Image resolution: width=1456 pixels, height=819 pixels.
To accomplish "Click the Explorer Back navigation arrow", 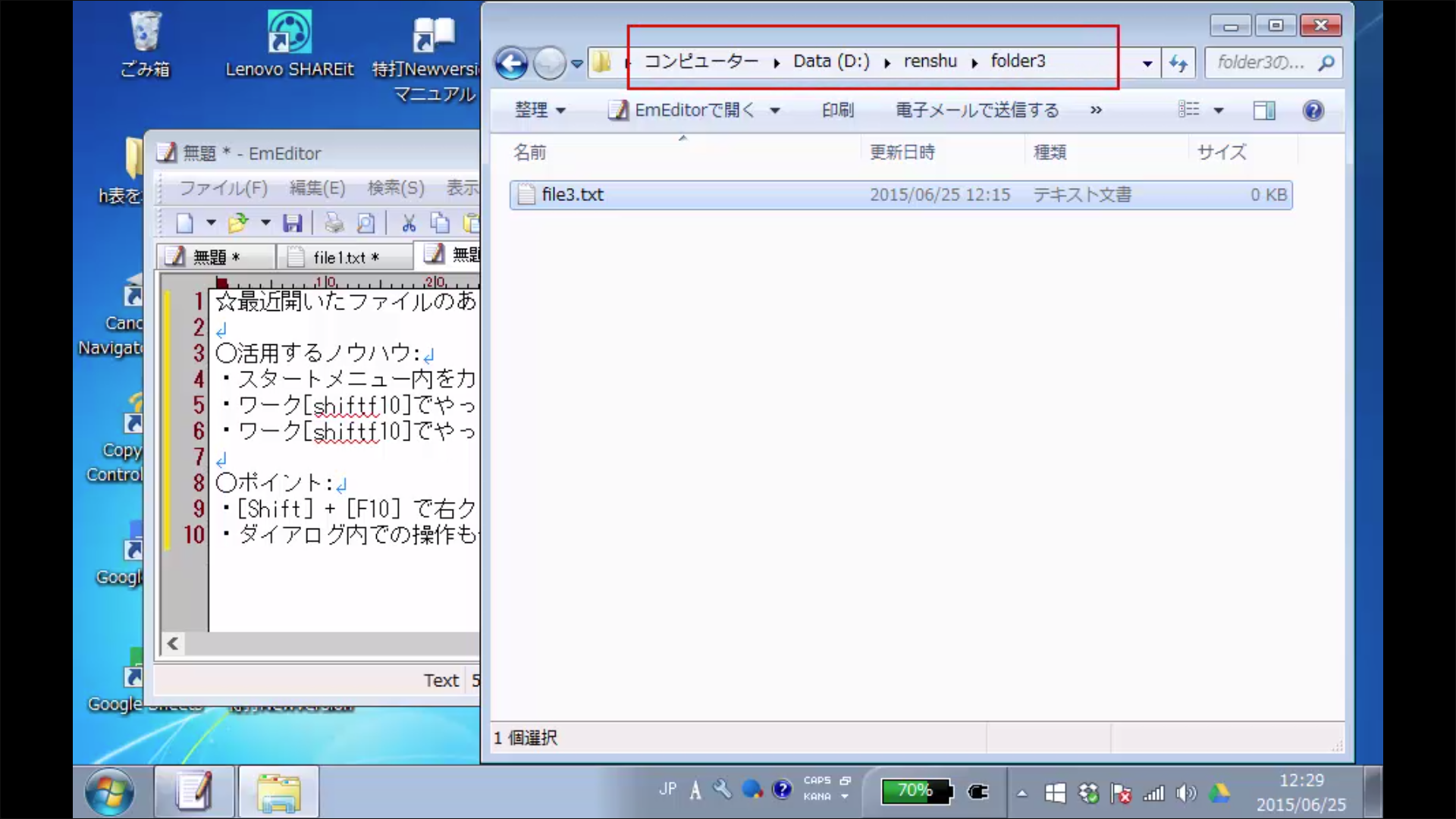I will coord(511,63).
